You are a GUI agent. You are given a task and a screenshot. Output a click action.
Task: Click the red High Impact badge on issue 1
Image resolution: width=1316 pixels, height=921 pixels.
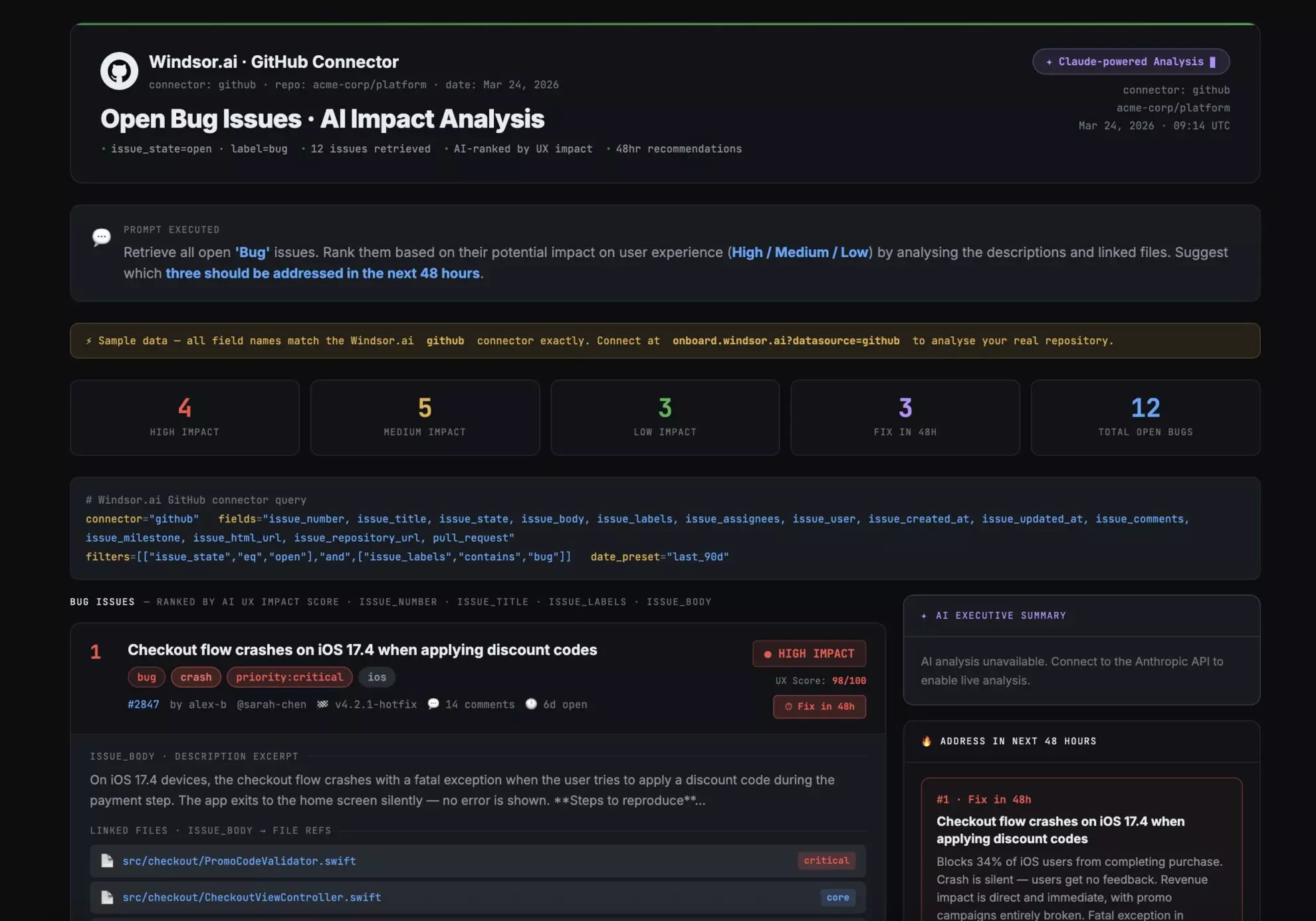tap(809, 654)
